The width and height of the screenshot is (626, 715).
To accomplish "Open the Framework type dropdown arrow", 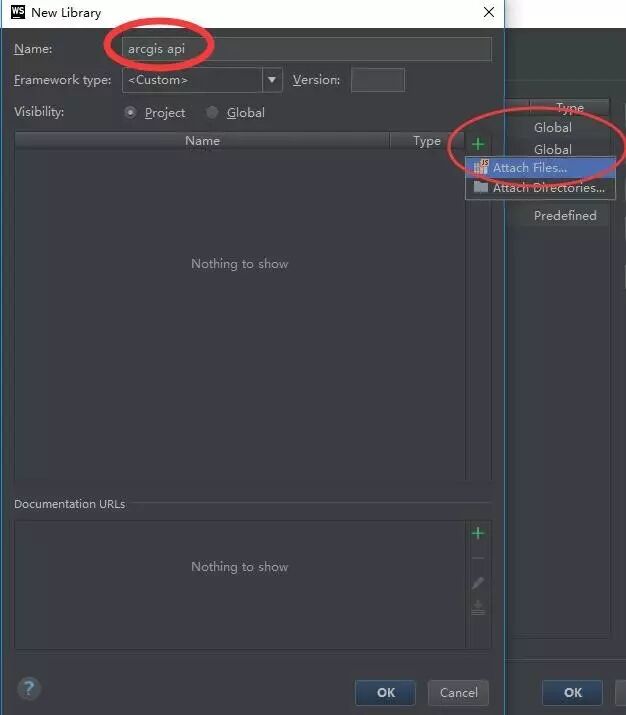I will tap(272, 80).
